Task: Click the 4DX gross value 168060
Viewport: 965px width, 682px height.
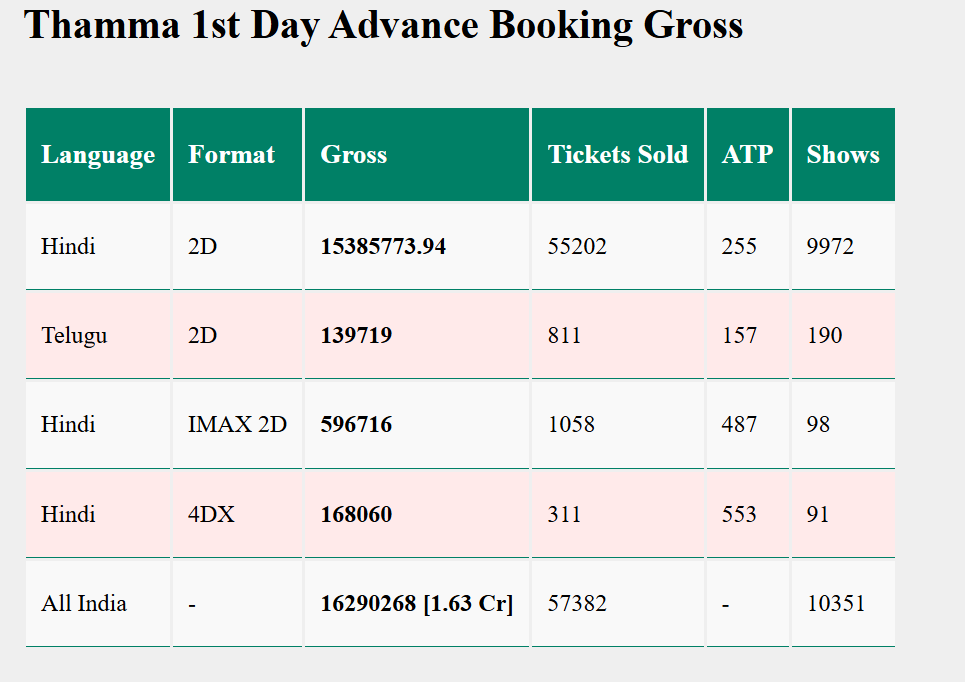Action: point(356,514)
